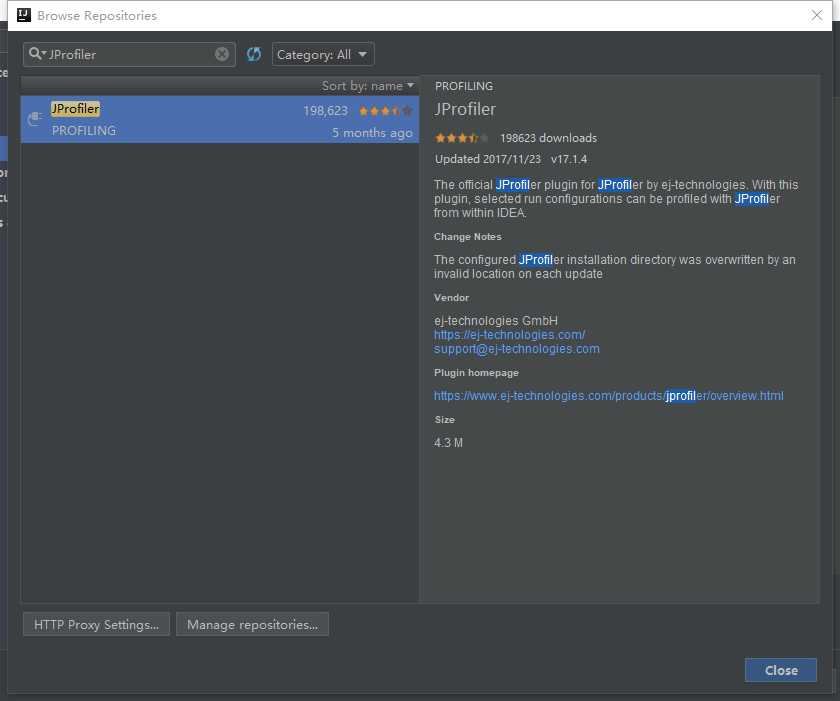Click the star rating in details panel

(462, 138)
